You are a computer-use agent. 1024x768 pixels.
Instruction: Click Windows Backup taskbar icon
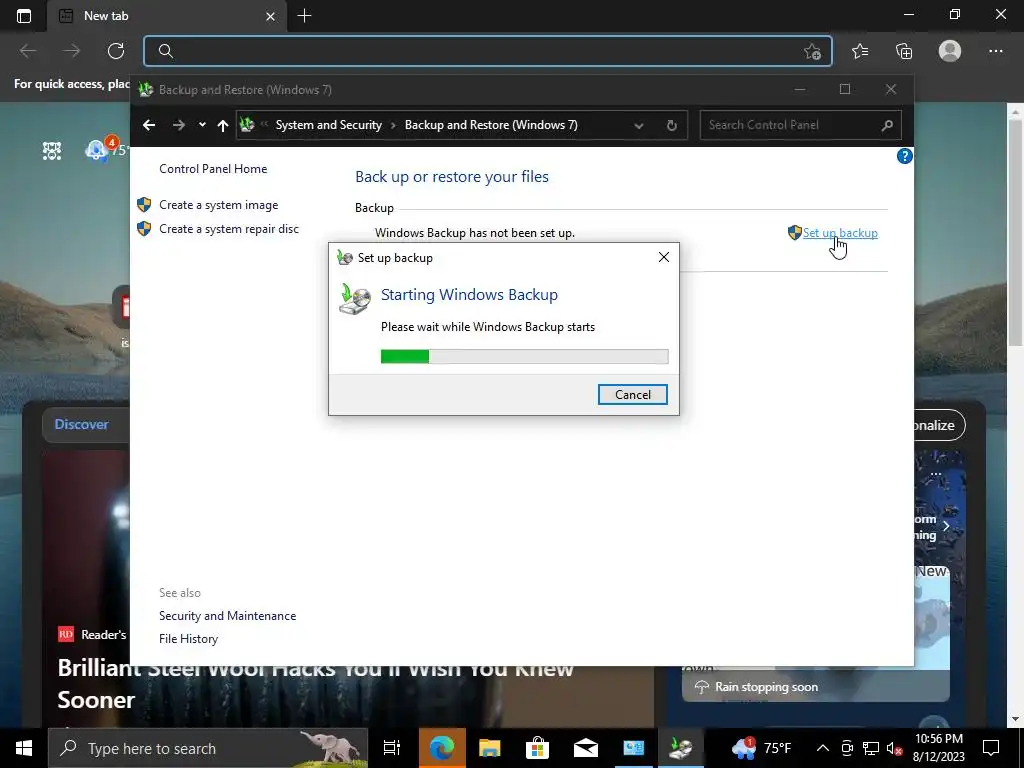(680, 748)
